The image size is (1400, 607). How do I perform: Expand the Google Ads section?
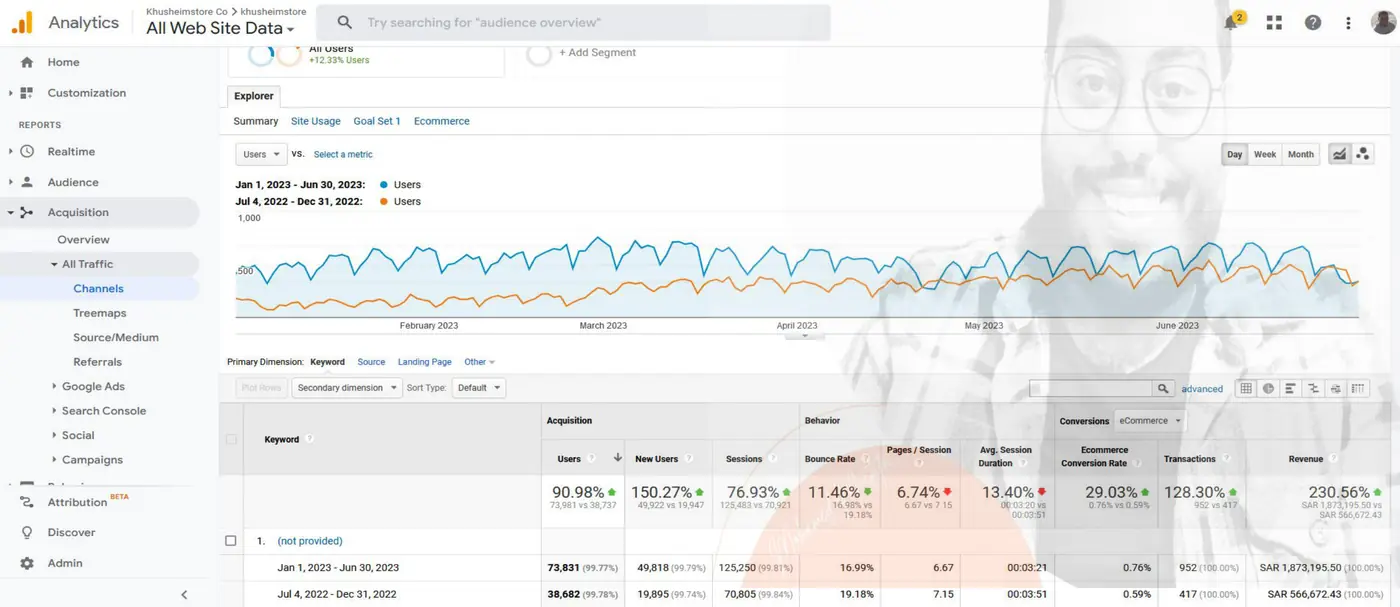click(54, 386)
